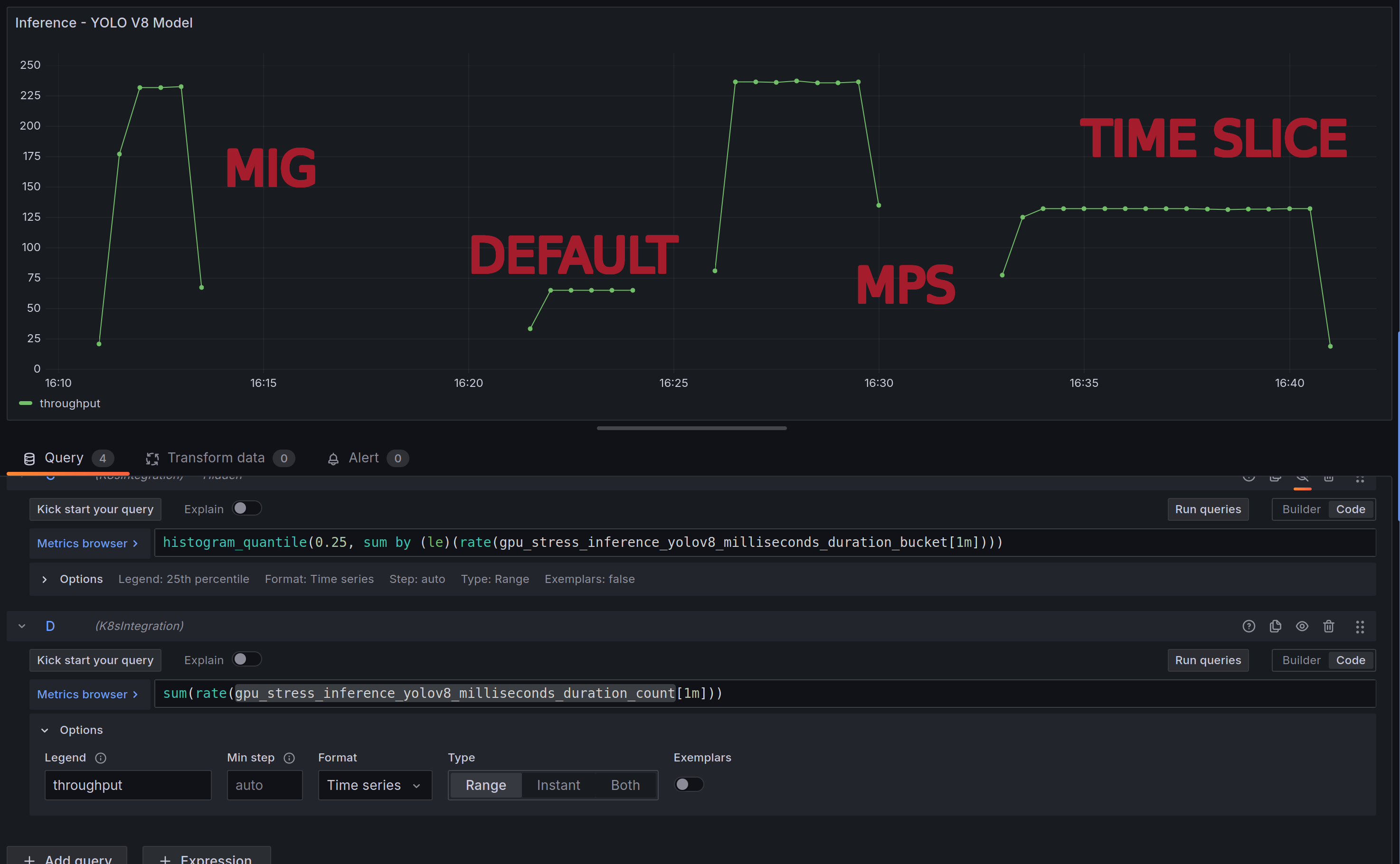Click Kick start your query for histogram query
Image resolution: width=1400 pixels, height=864 pixels.
pos(95,509)
